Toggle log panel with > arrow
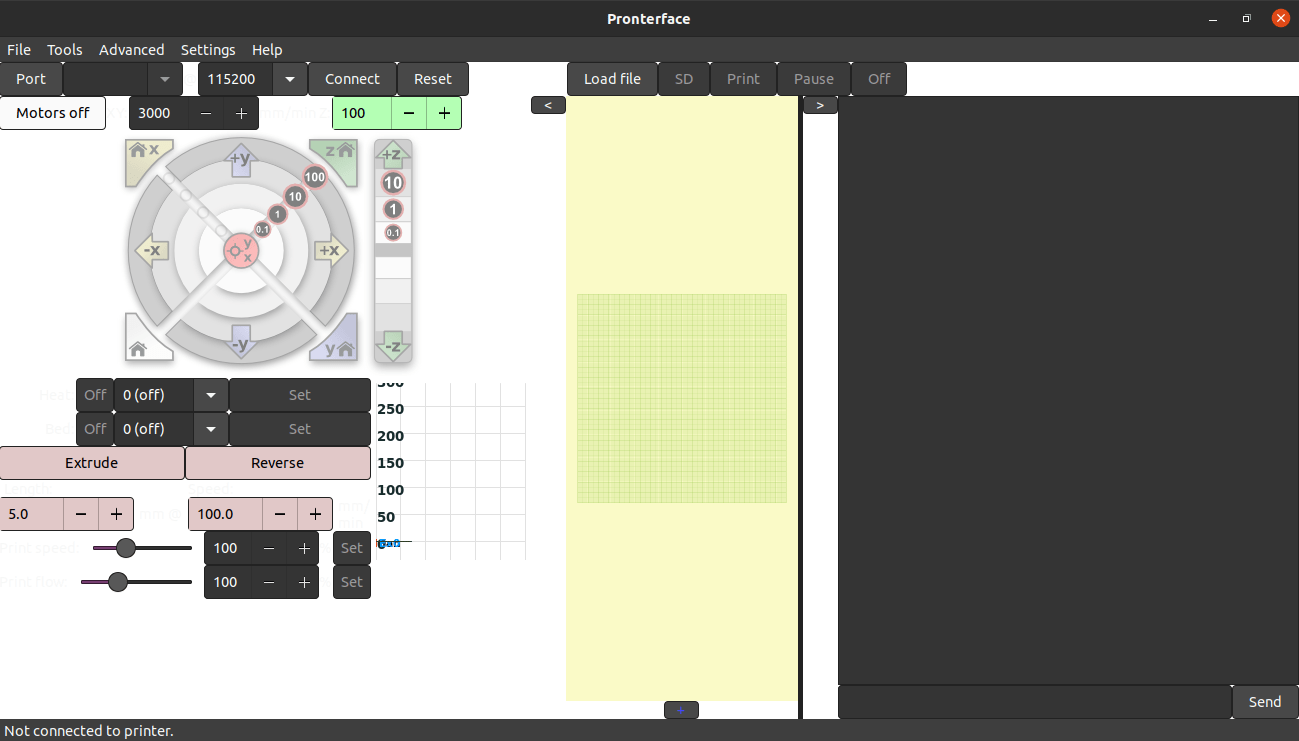 (x=820, y=105)
